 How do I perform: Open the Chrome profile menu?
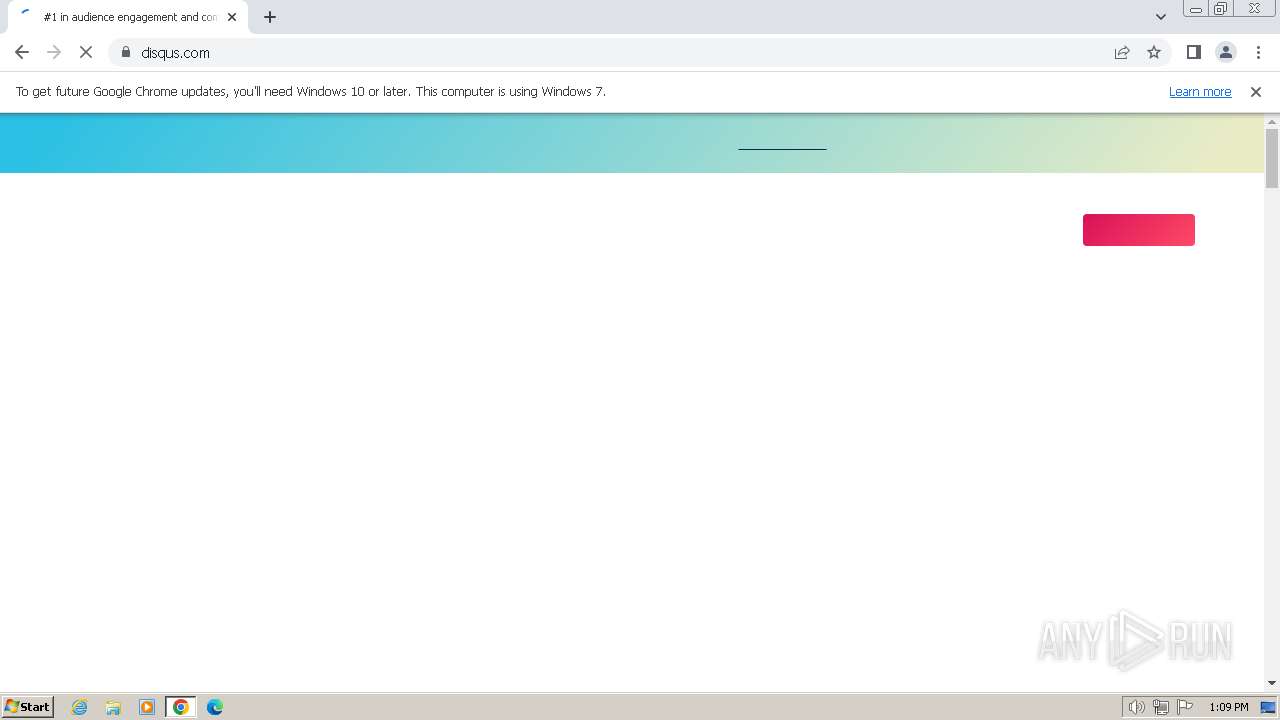coord(1226,52)
